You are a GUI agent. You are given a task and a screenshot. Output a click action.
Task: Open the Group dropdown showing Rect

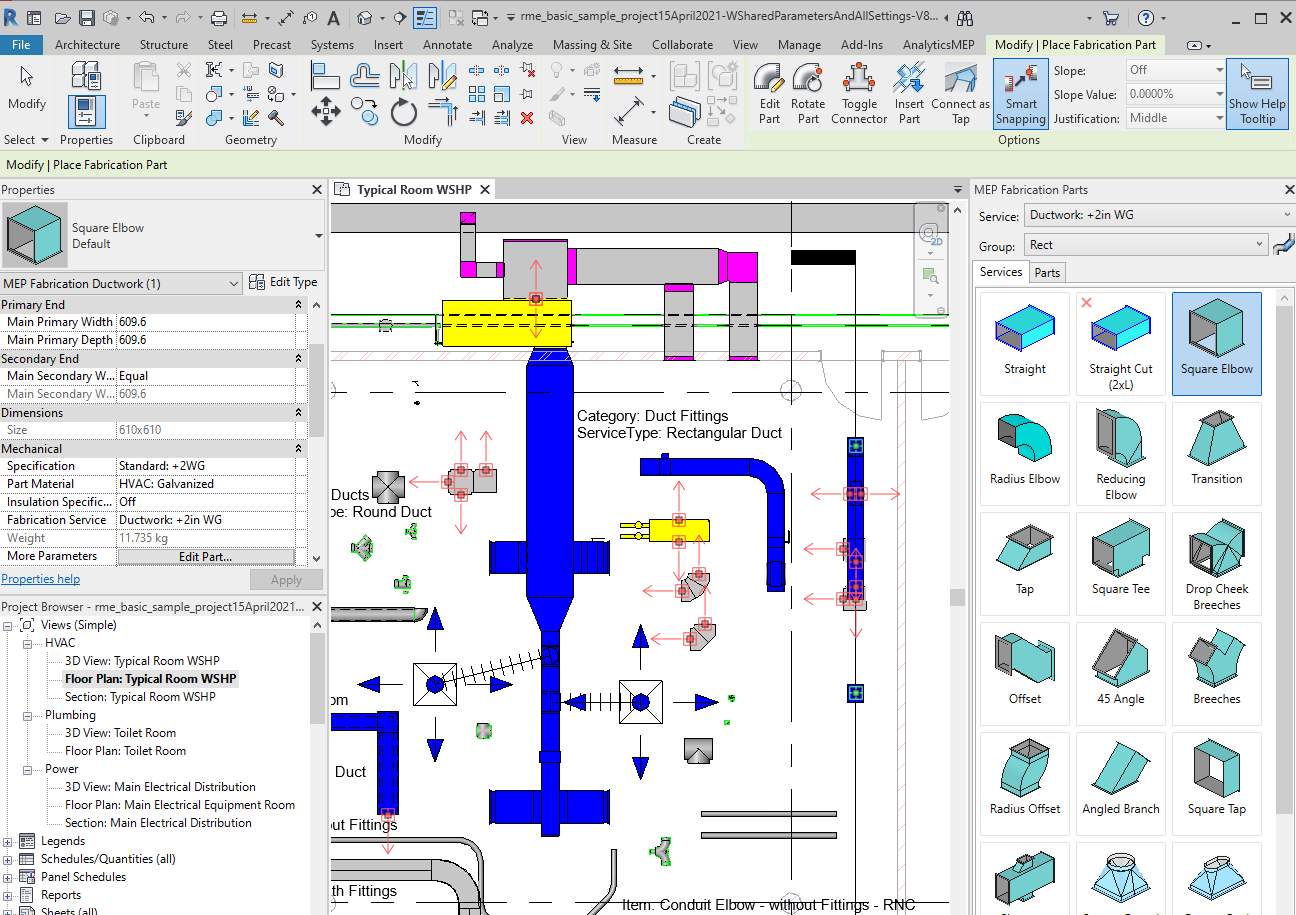1146,245
